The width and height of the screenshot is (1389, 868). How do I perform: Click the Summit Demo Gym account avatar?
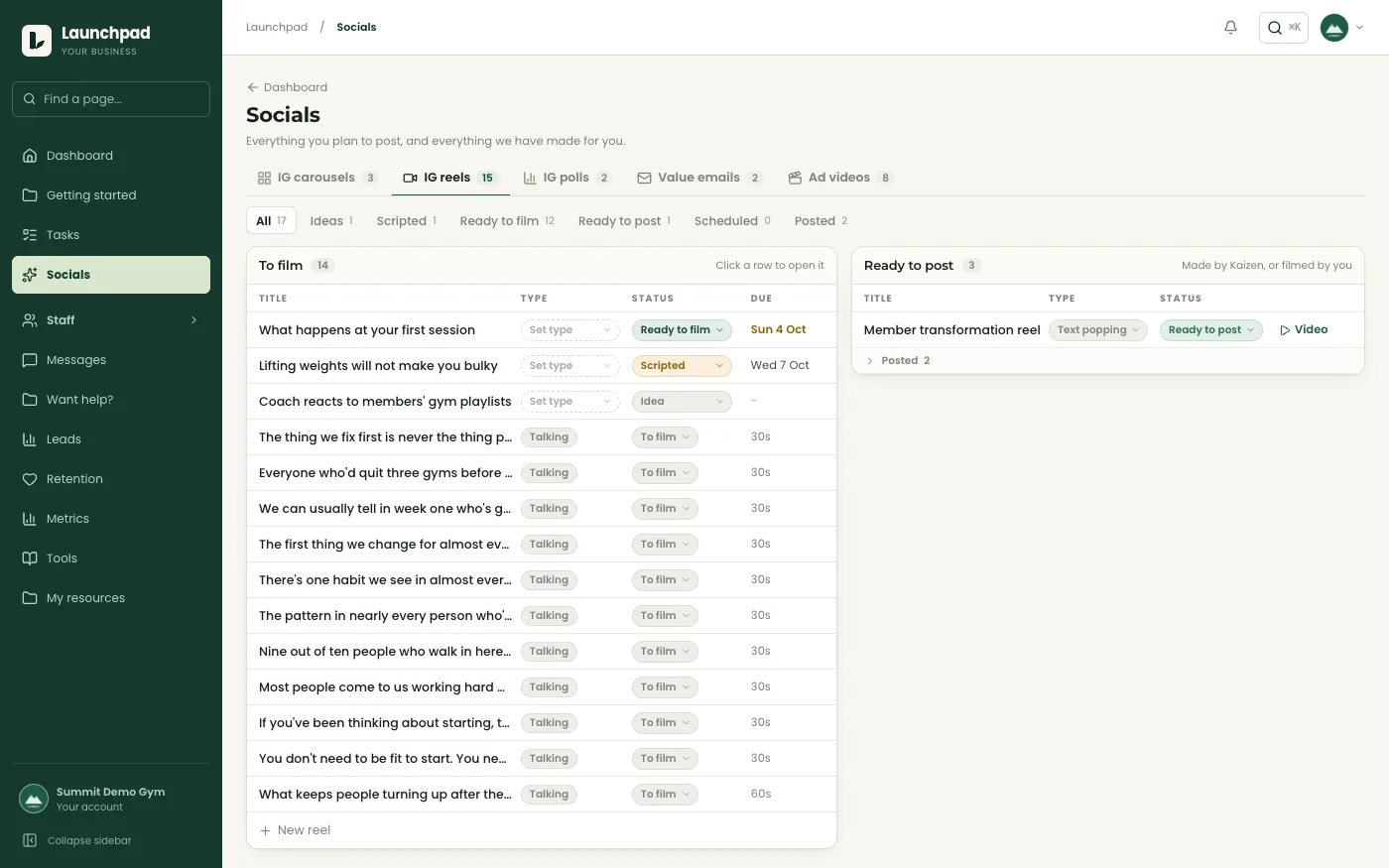[34, 799]
